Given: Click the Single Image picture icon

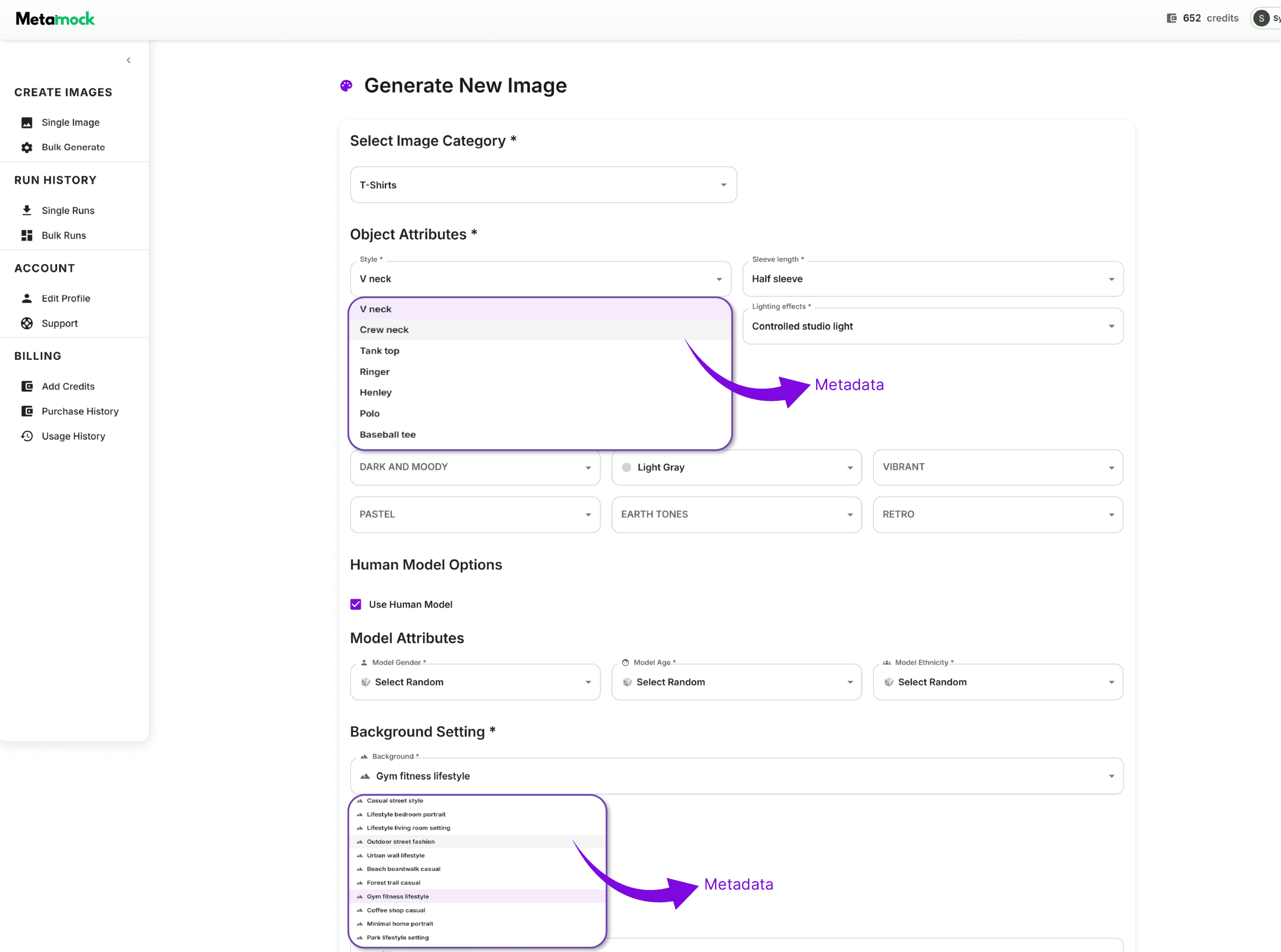Looking at the screenshot, I should click(27, 122).
